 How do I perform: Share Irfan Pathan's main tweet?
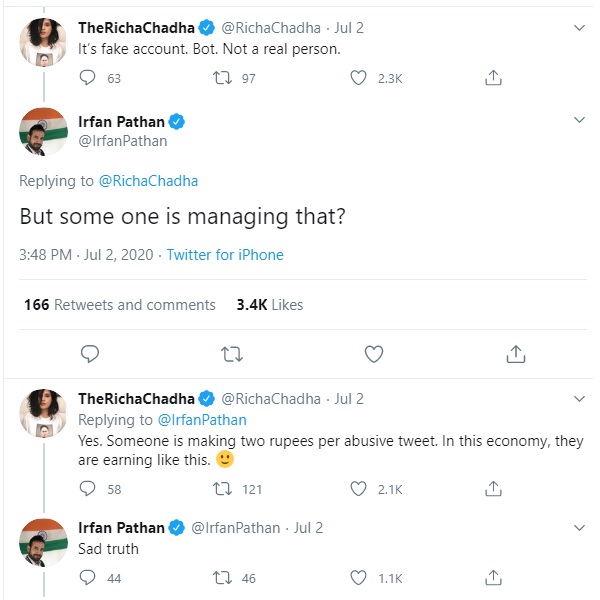516,353
